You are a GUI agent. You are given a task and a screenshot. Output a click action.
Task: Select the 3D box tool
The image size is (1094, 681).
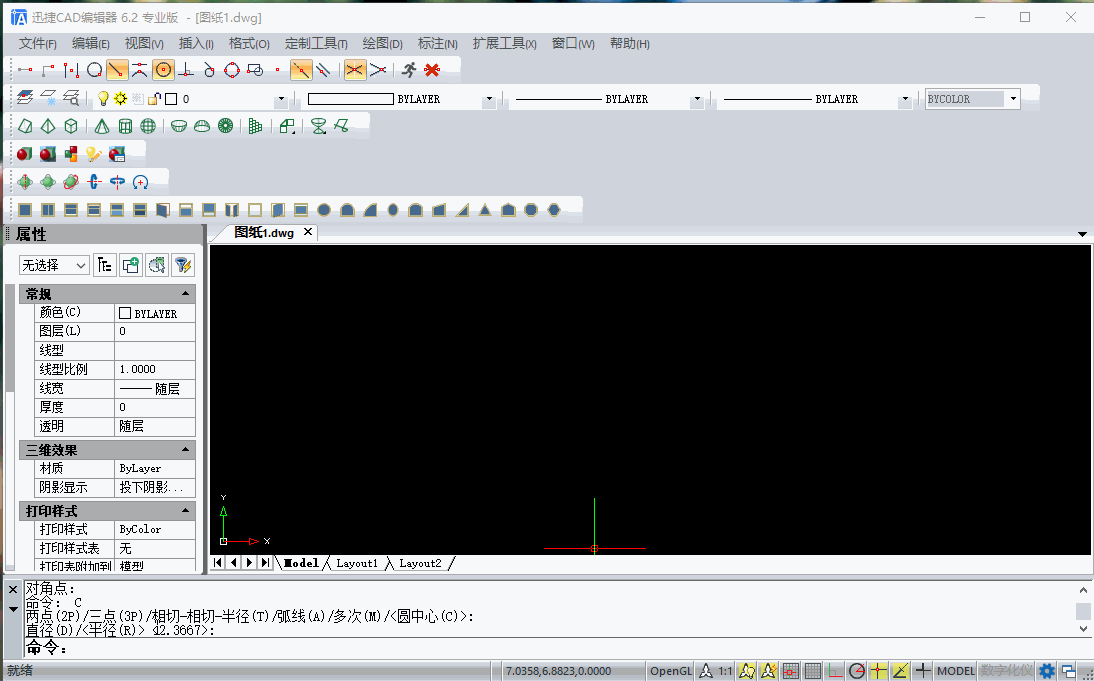(x=71, y=126)
